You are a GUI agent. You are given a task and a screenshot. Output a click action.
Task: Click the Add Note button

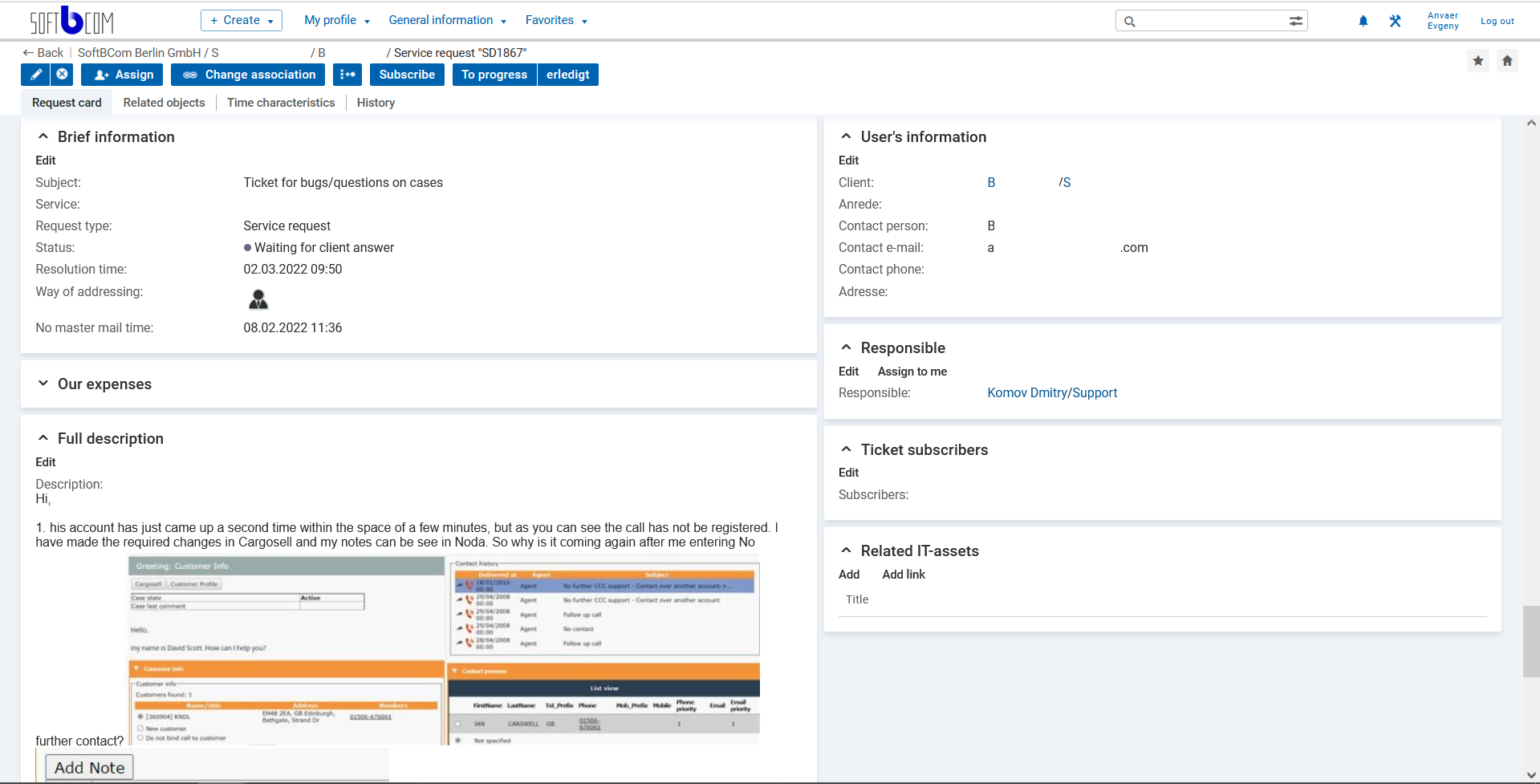point(88,767)
